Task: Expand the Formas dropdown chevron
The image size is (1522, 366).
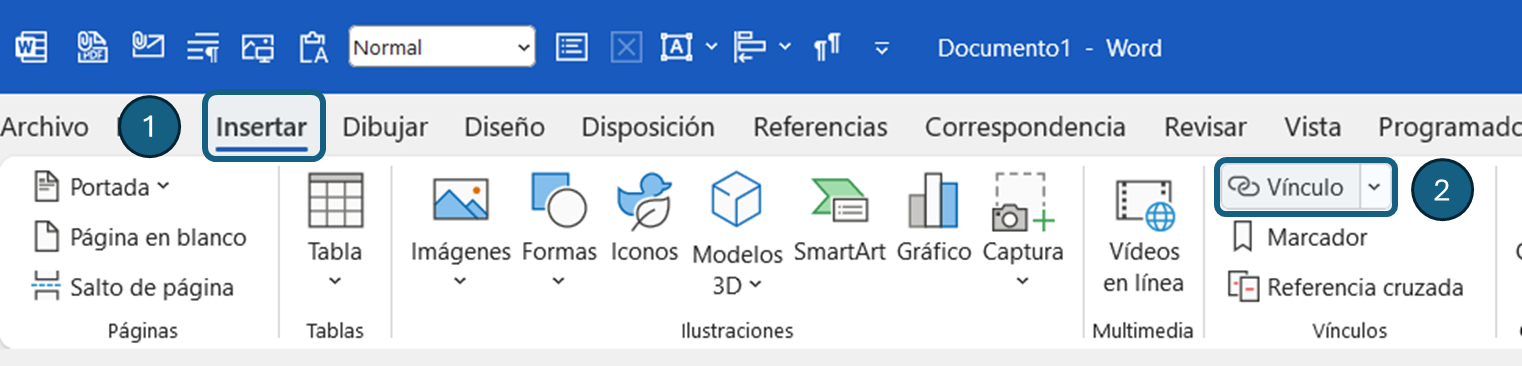Action: pyautogui.click(x=559, y=281)
